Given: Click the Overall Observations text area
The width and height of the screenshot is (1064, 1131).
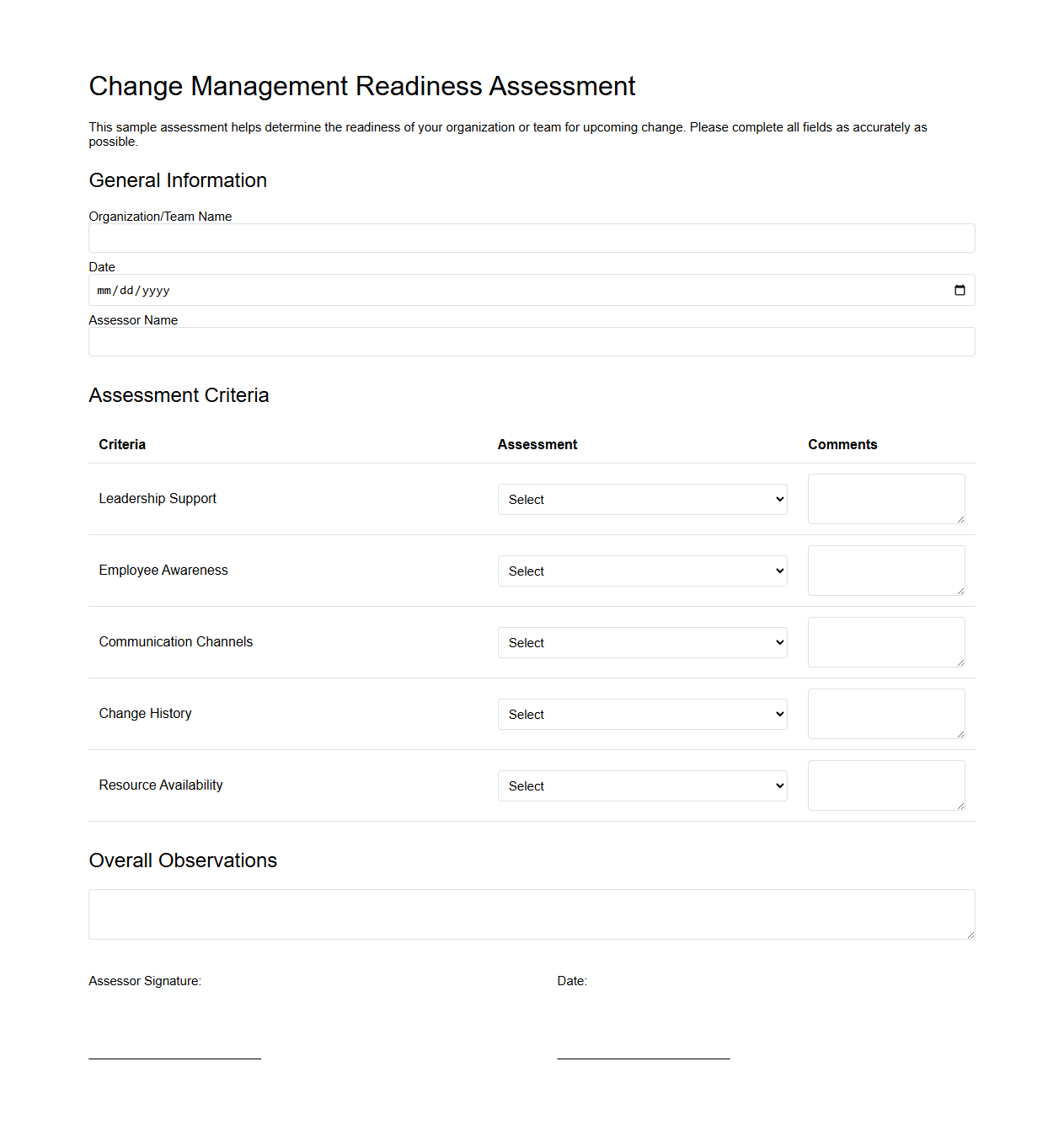Looking at the screenshot, I should (532, 914).
